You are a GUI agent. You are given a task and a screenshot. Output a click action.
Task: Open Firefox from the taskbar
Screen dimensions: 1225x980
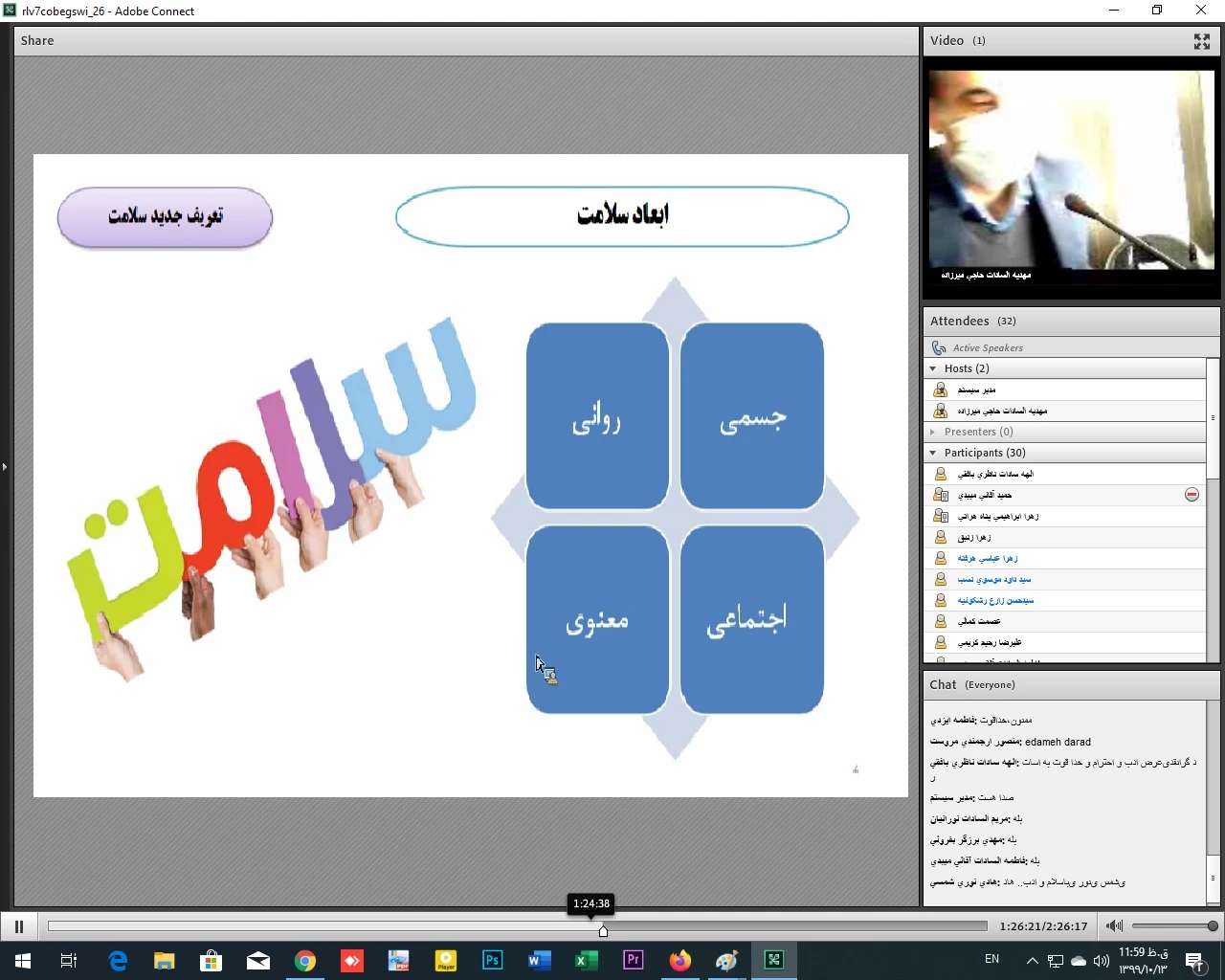tap(679, 961)
